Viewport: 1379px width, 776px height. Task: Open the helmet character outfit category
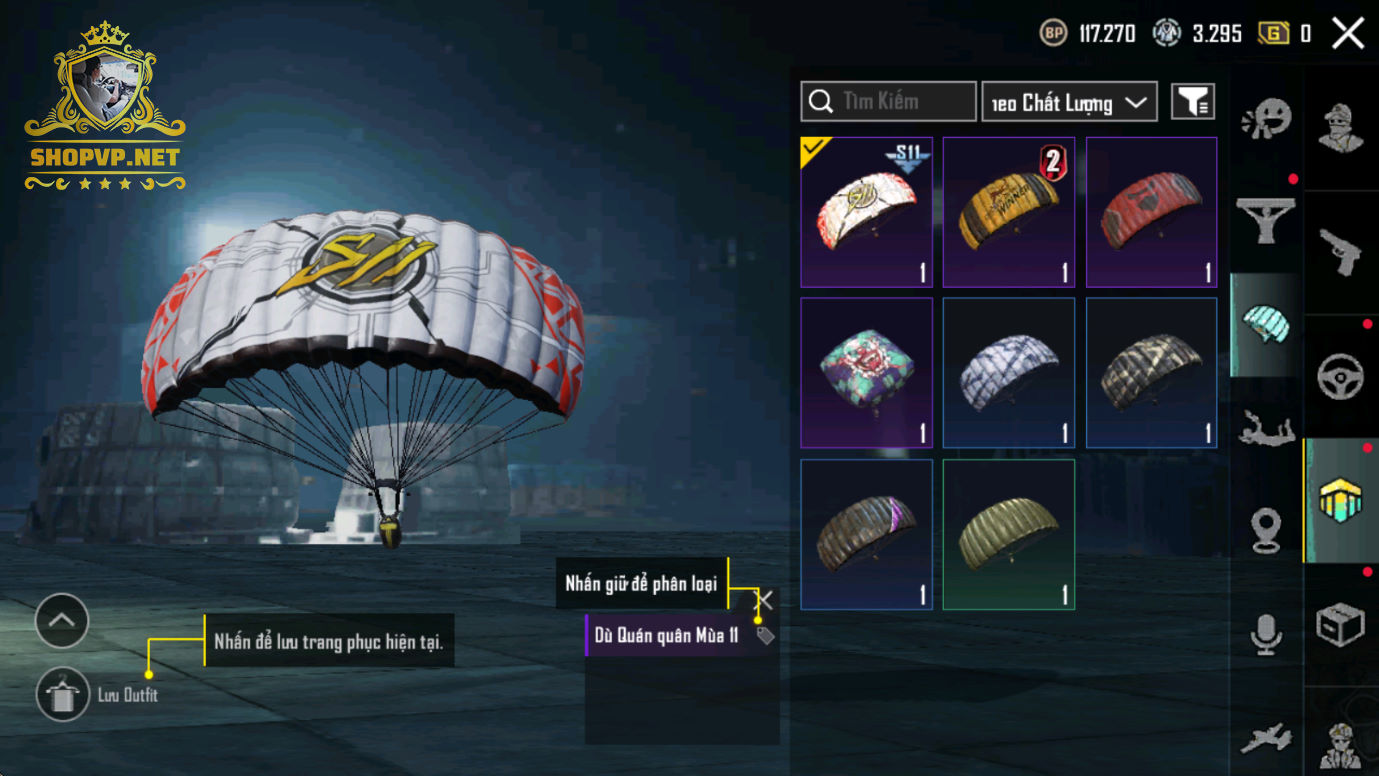click(1341, 128)
